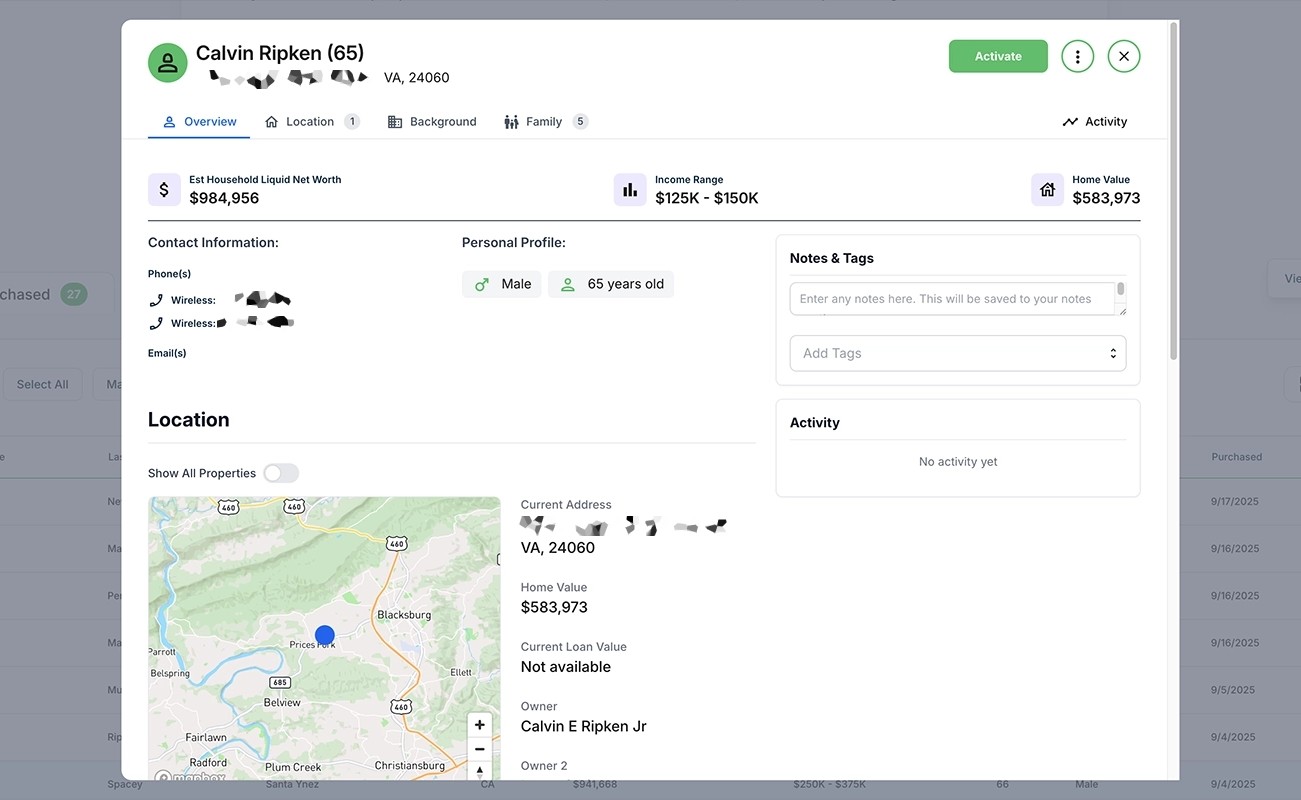Open the three-dot more options menu
Image resolution: width=1301 pixels, height=800 pixels.
[1077, 57]
